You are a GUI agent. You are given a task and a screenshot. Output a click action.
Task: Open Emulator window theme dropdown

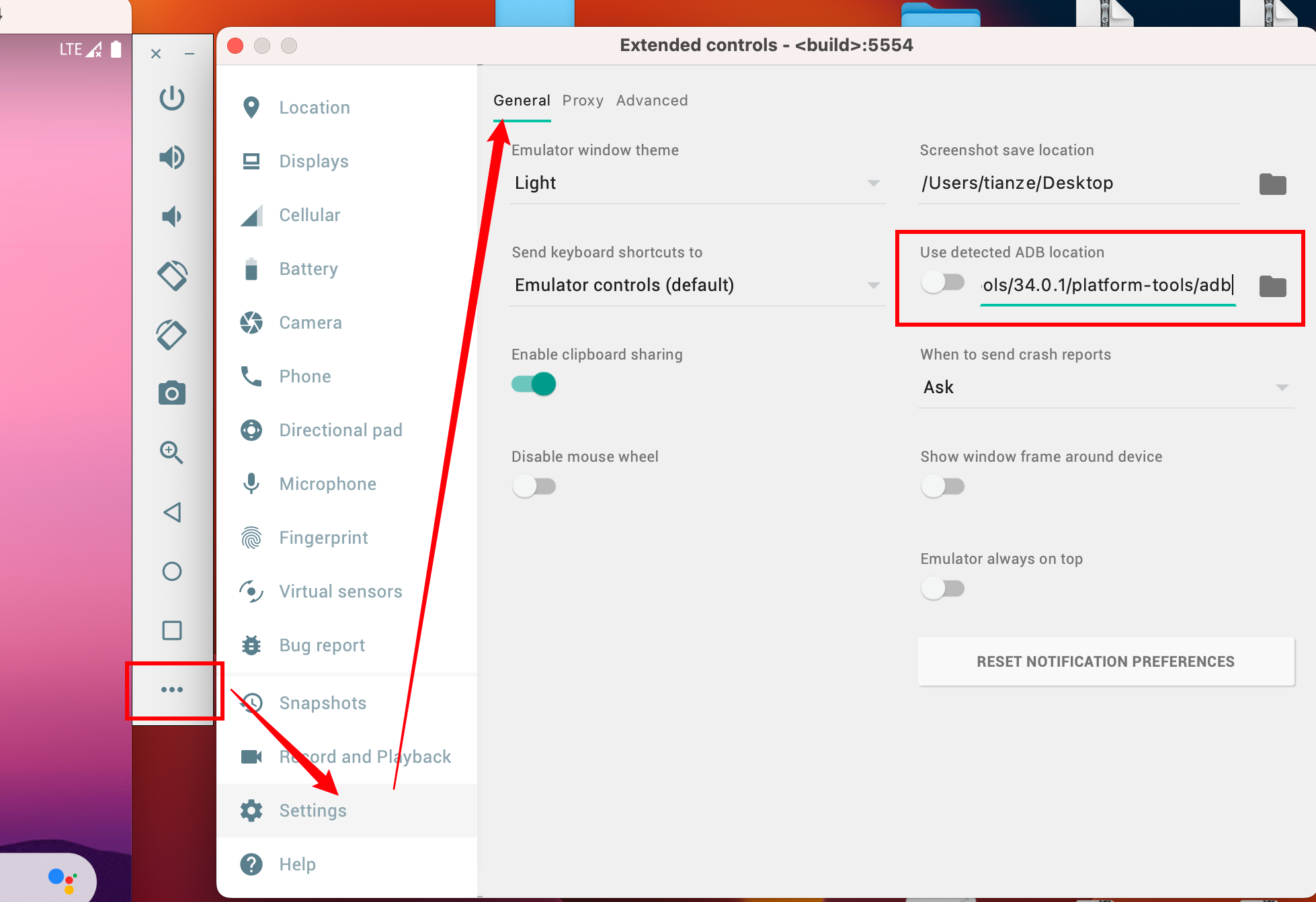point(698,183)
